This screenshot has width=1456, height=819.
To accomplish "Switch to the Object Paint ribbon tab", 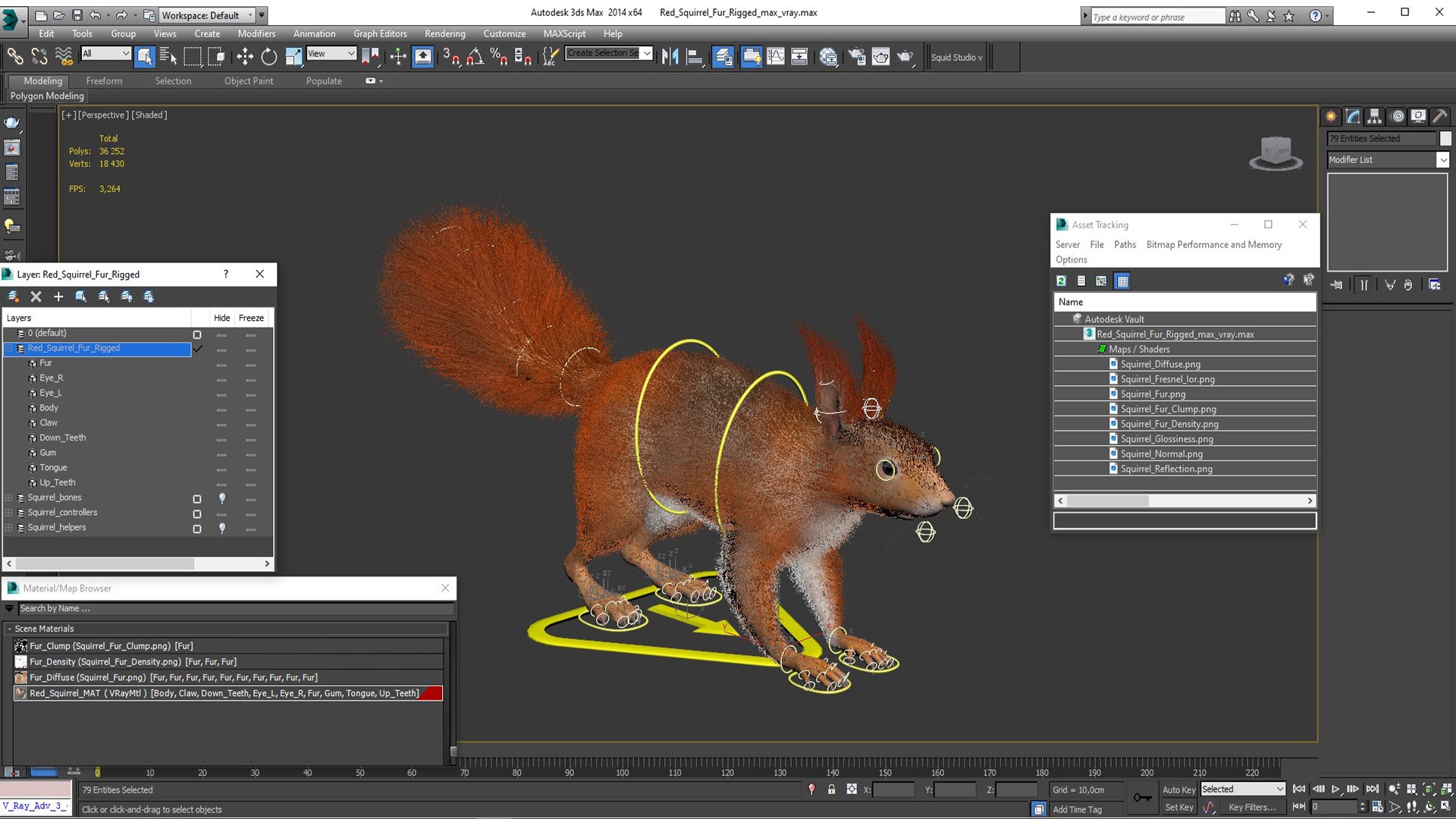I will (249, 80).
